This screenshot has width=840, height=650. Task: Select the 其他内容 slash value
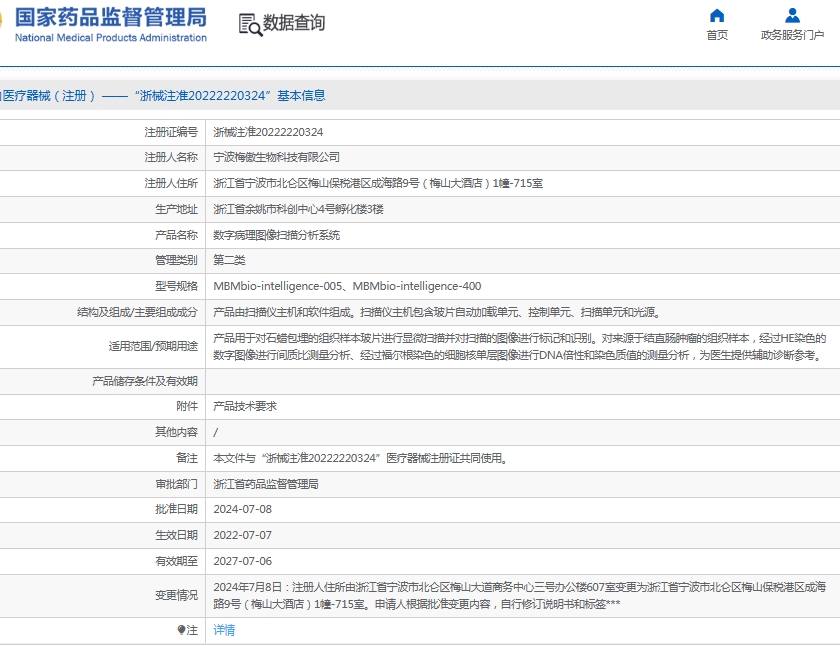(216, 432)
